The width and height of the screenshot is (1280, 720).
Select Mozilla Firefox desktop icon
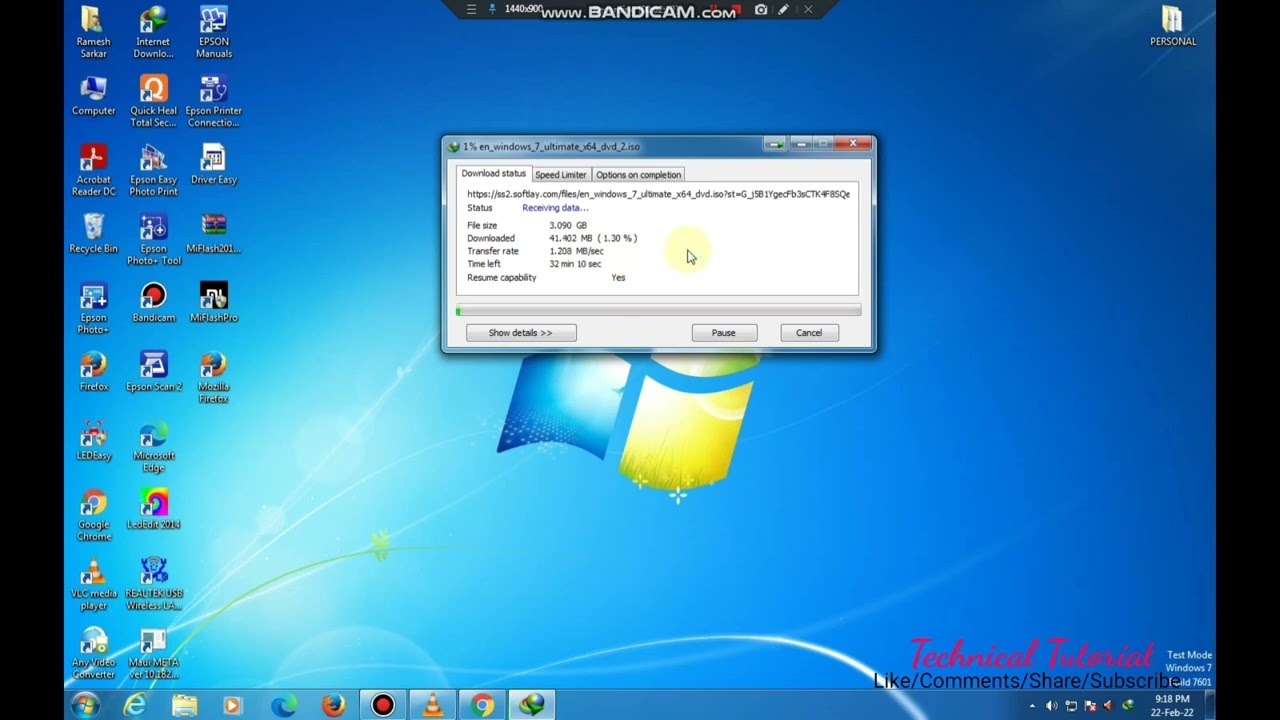point(213,377)
